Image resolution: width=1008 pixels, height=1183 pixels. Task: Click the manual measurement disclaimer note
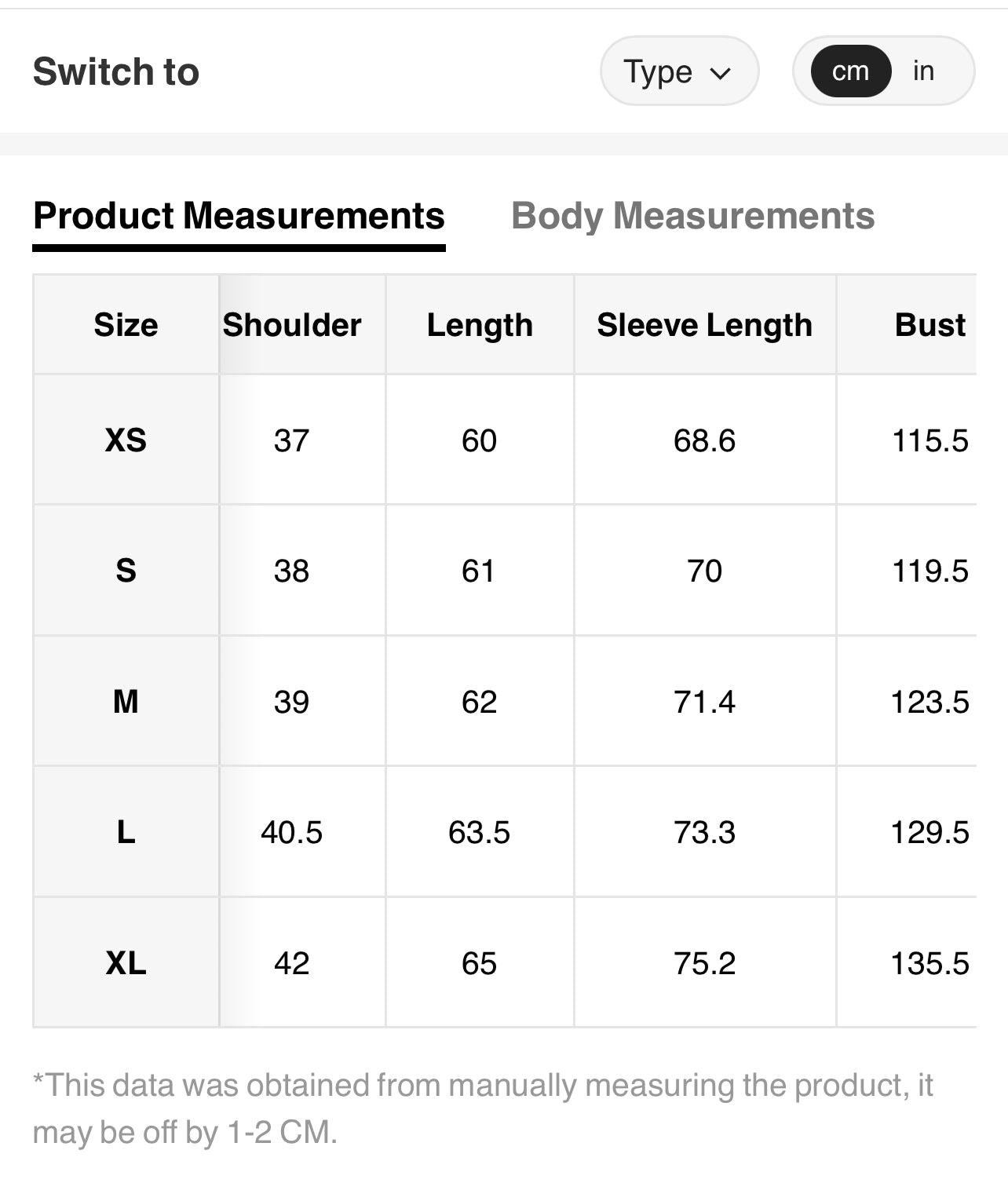coord(482,1108)
